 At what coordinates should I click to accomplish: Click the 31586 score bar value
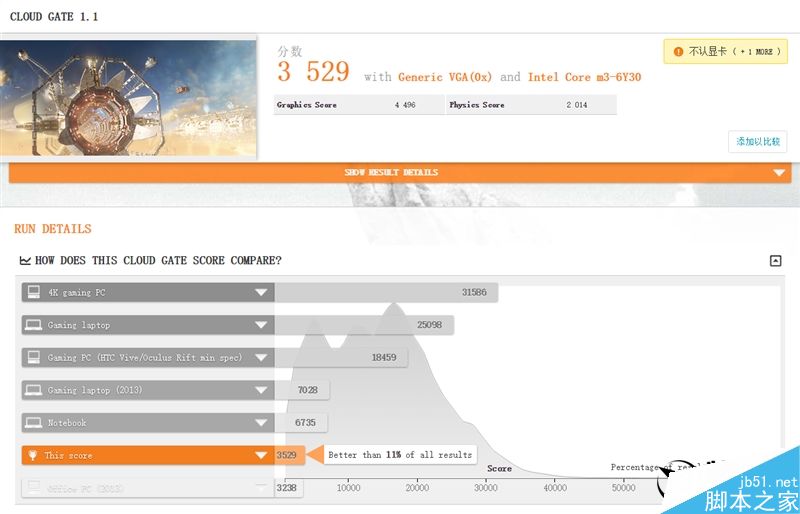pos(474,292)
